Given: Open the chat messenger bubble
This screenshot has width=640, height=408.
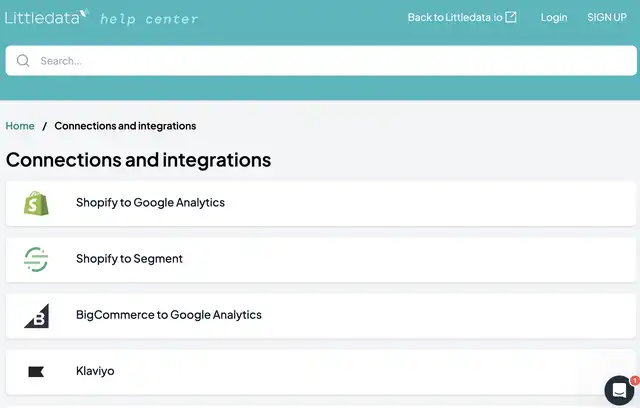Looking at the screenshot, I should pyautogui.click(x=619, y=390).
